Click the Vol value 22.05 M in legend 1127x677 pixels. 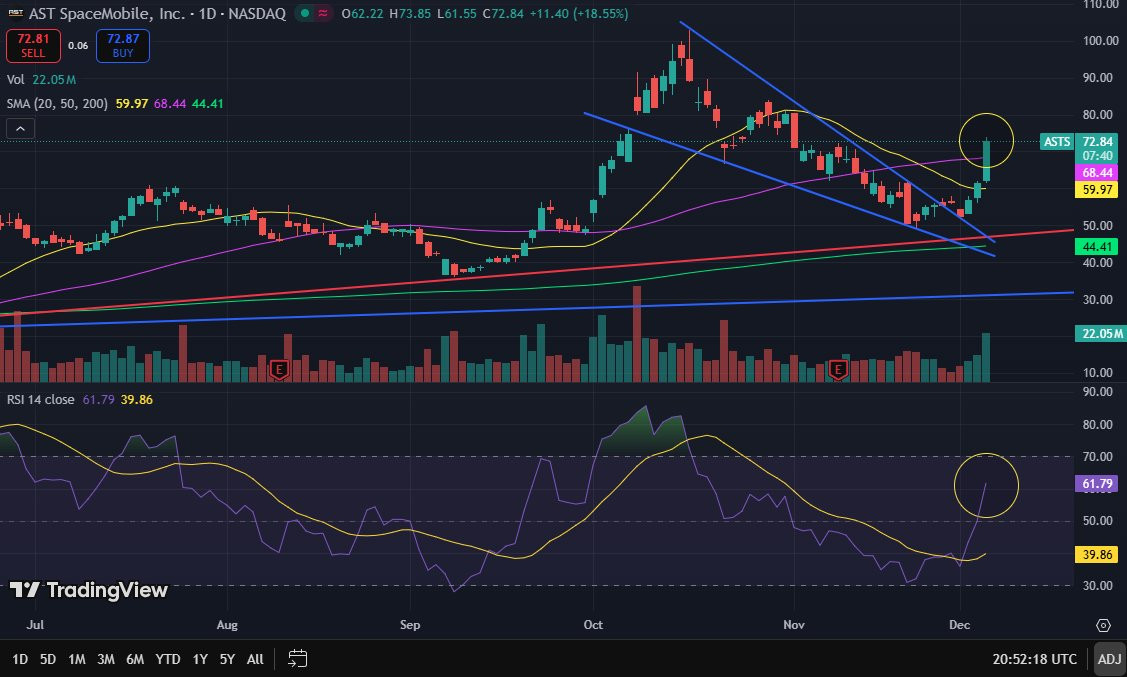(54, 79)
